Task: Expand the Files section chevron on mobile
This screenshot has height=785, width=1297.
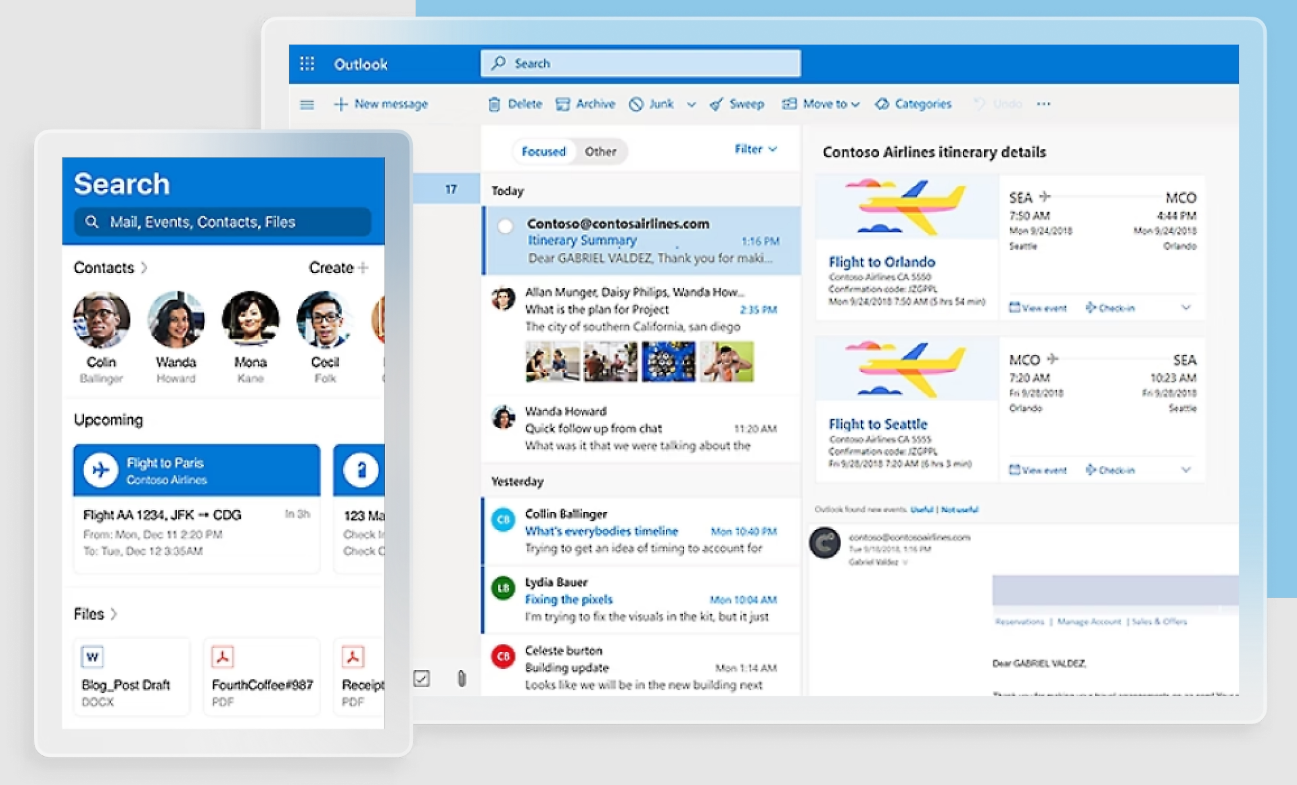Action: tap(114, 614)
